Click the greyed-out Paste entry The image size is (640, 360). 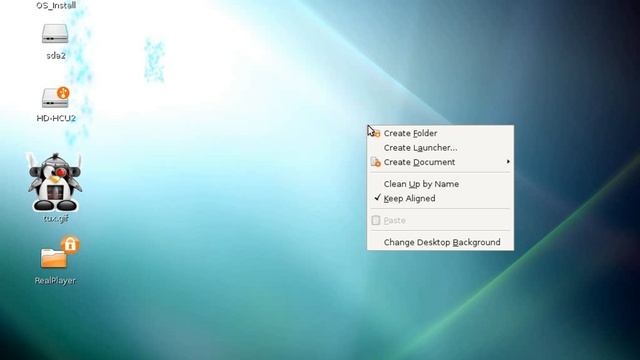[x=440, y=220]
